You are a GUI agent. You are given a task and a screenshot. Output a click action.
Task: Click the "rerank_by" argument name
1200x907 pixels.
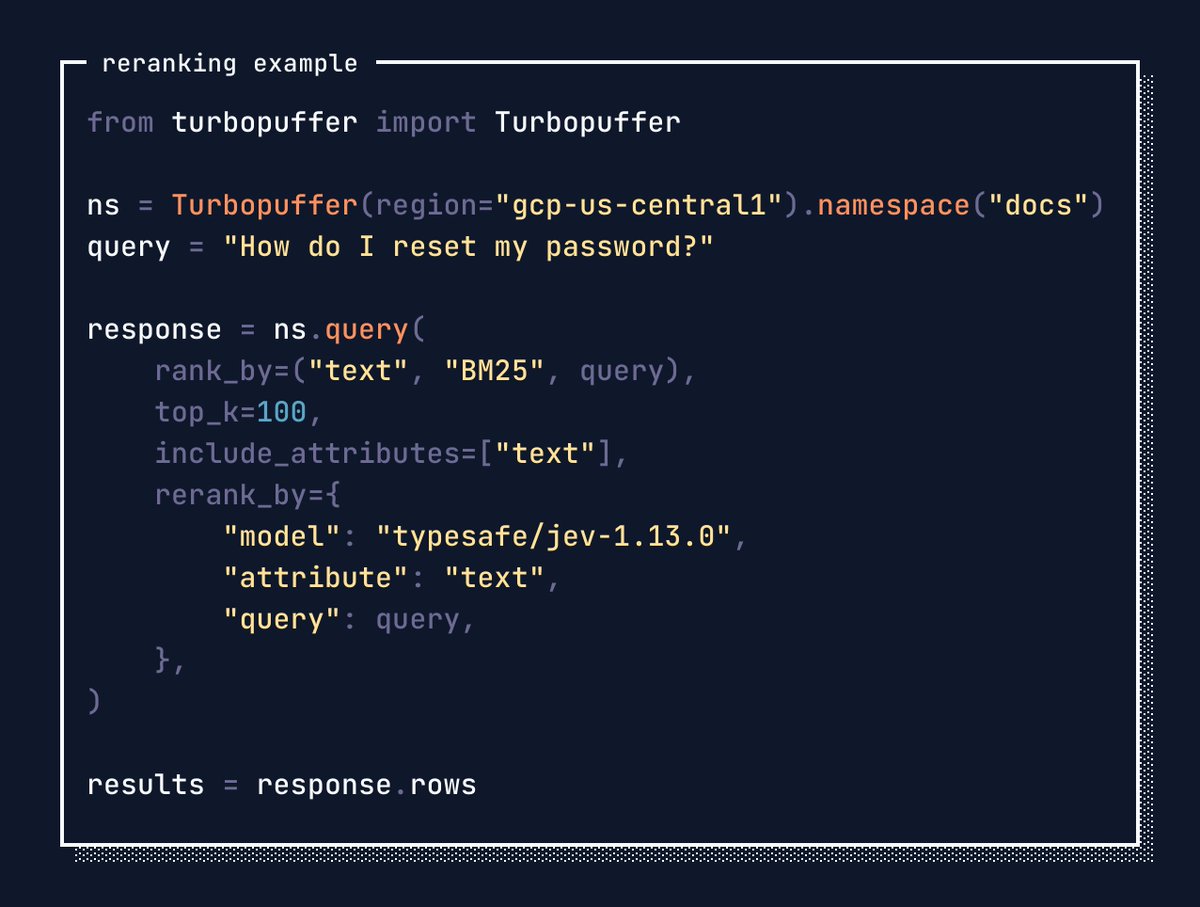click(x=230, y=496)
